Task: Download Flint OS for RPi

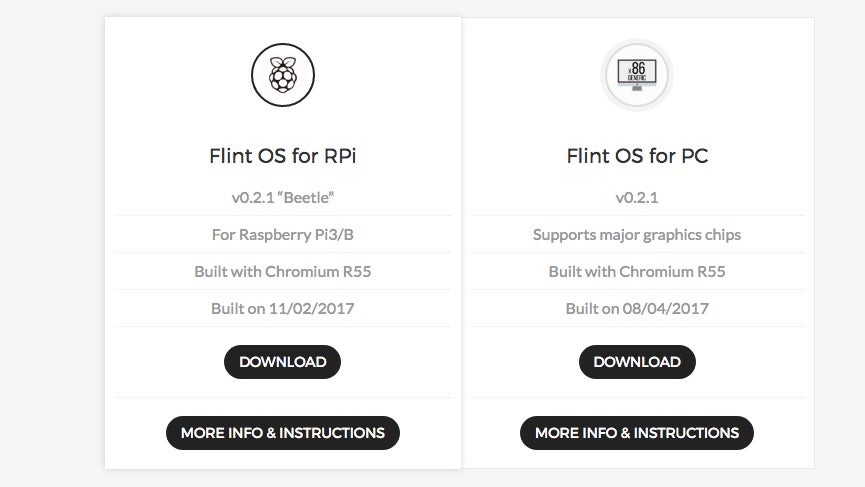Action: [282, 362]
